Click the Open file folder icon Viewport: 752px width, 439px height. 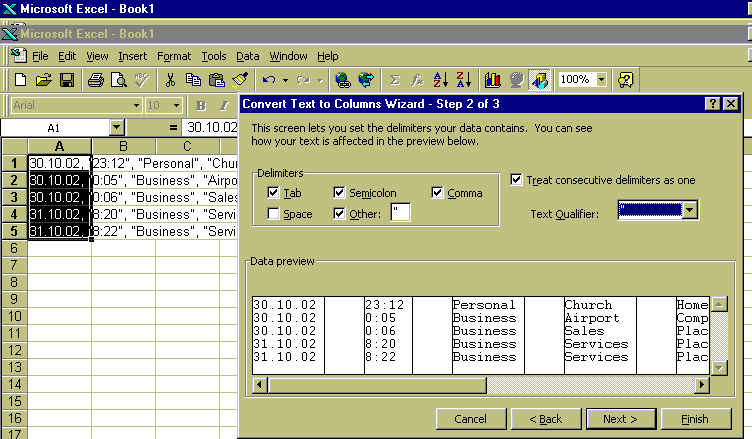click(x=44, y=80)
